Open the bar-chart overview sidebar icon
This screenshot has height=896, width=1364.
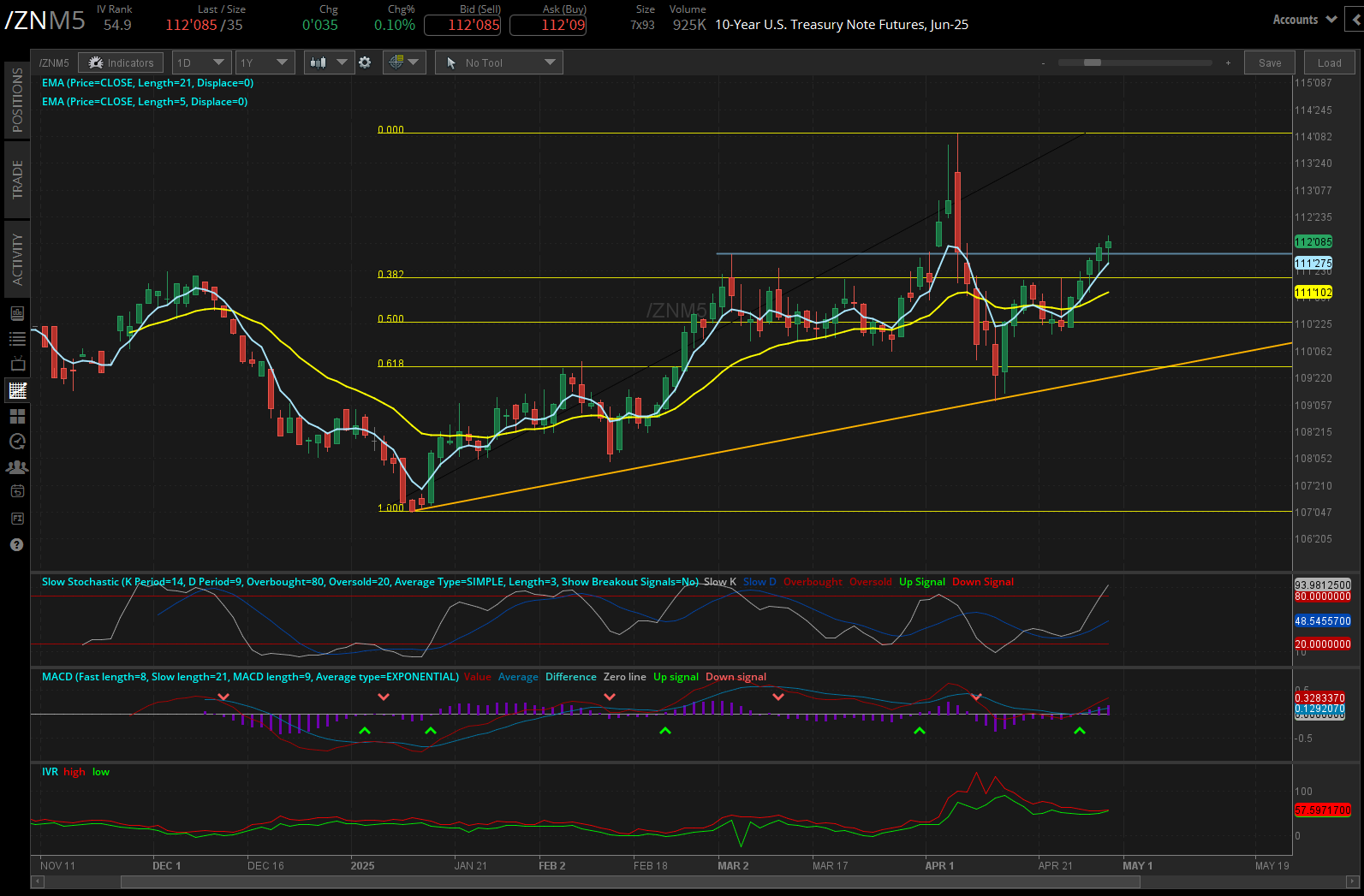tap(17, 313)
